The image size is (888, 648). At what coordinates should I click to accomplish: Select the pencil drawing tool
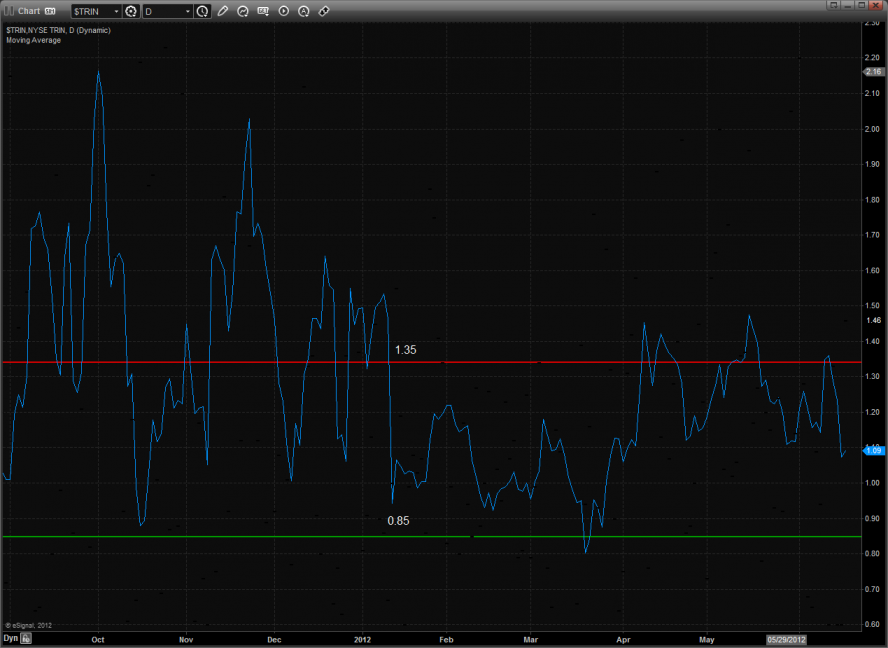223,11
